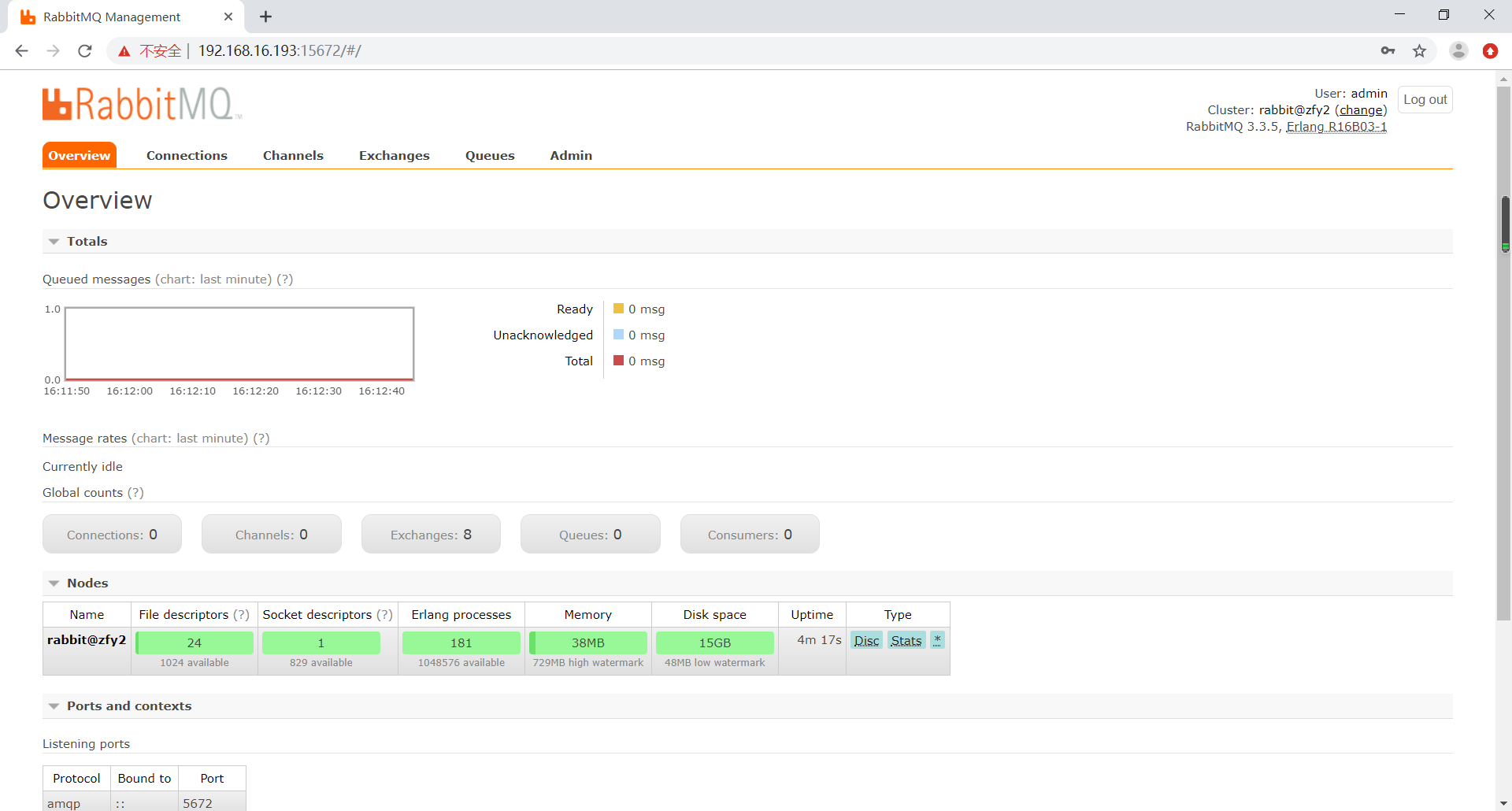Viewport: 1512px width, 811px height.
Task: Switch to the Queues tab
Action: (x=490, y=155)
